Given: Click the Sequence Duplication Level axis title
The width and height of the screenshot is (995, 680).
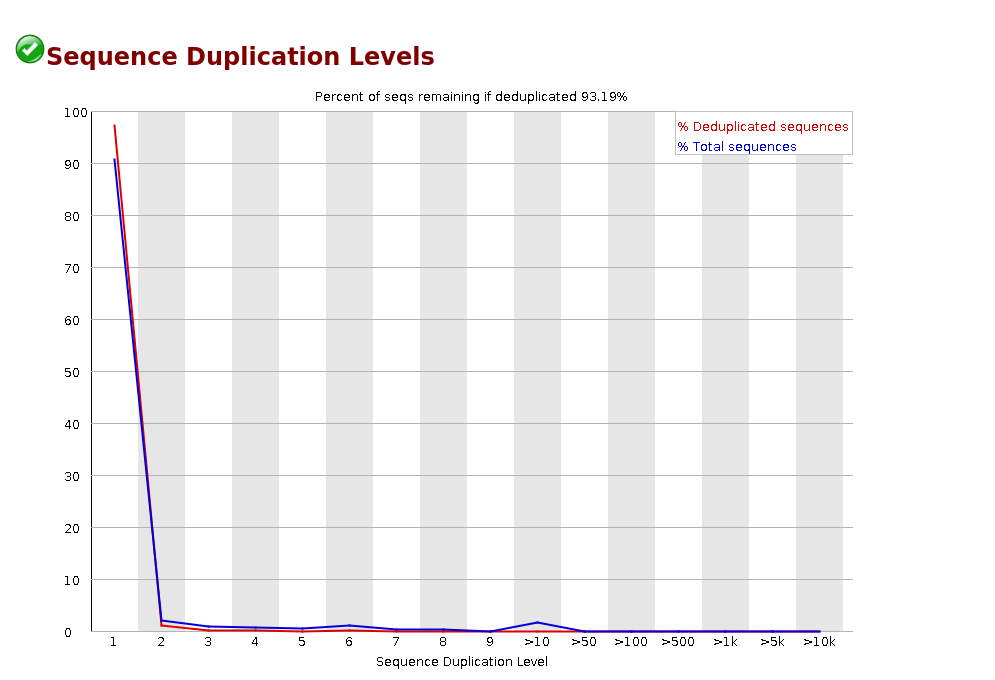Looking at the screenshot, I should tap(461, 662).
